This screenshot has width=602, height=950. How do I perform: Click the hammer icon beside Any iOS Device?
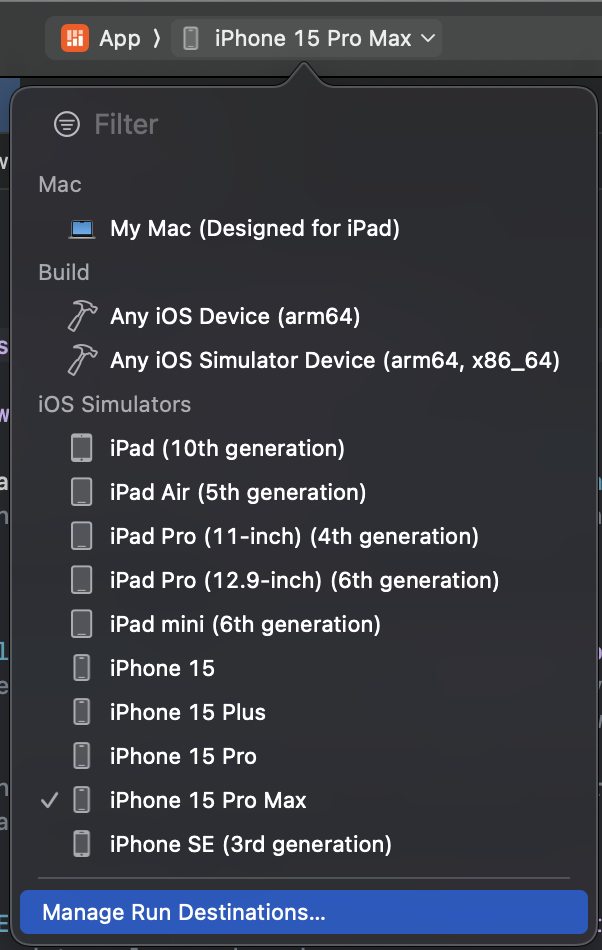[x=82, y=317]
